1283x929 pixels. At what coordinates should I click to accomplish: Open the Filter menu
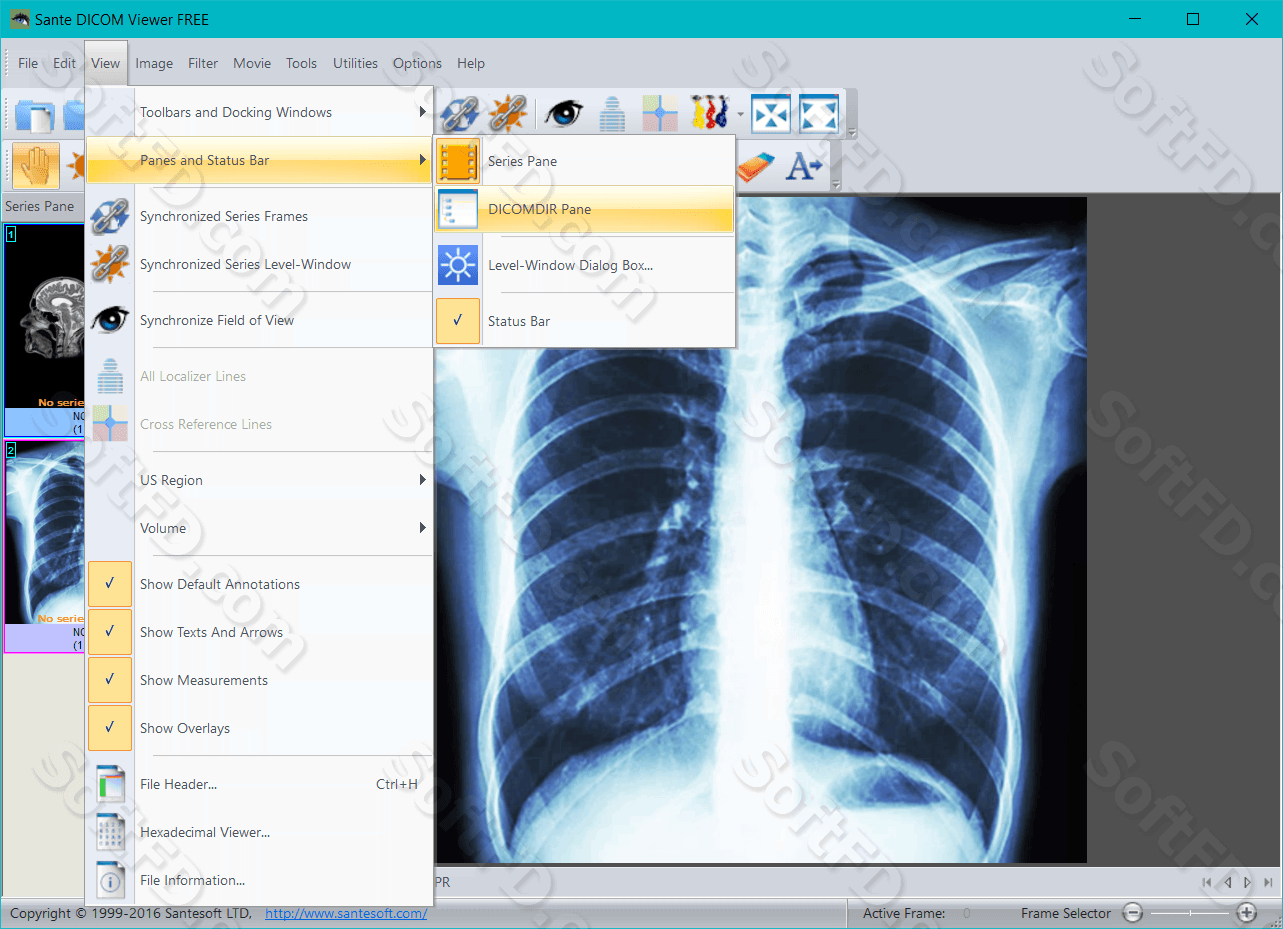(x=203, y=63)
